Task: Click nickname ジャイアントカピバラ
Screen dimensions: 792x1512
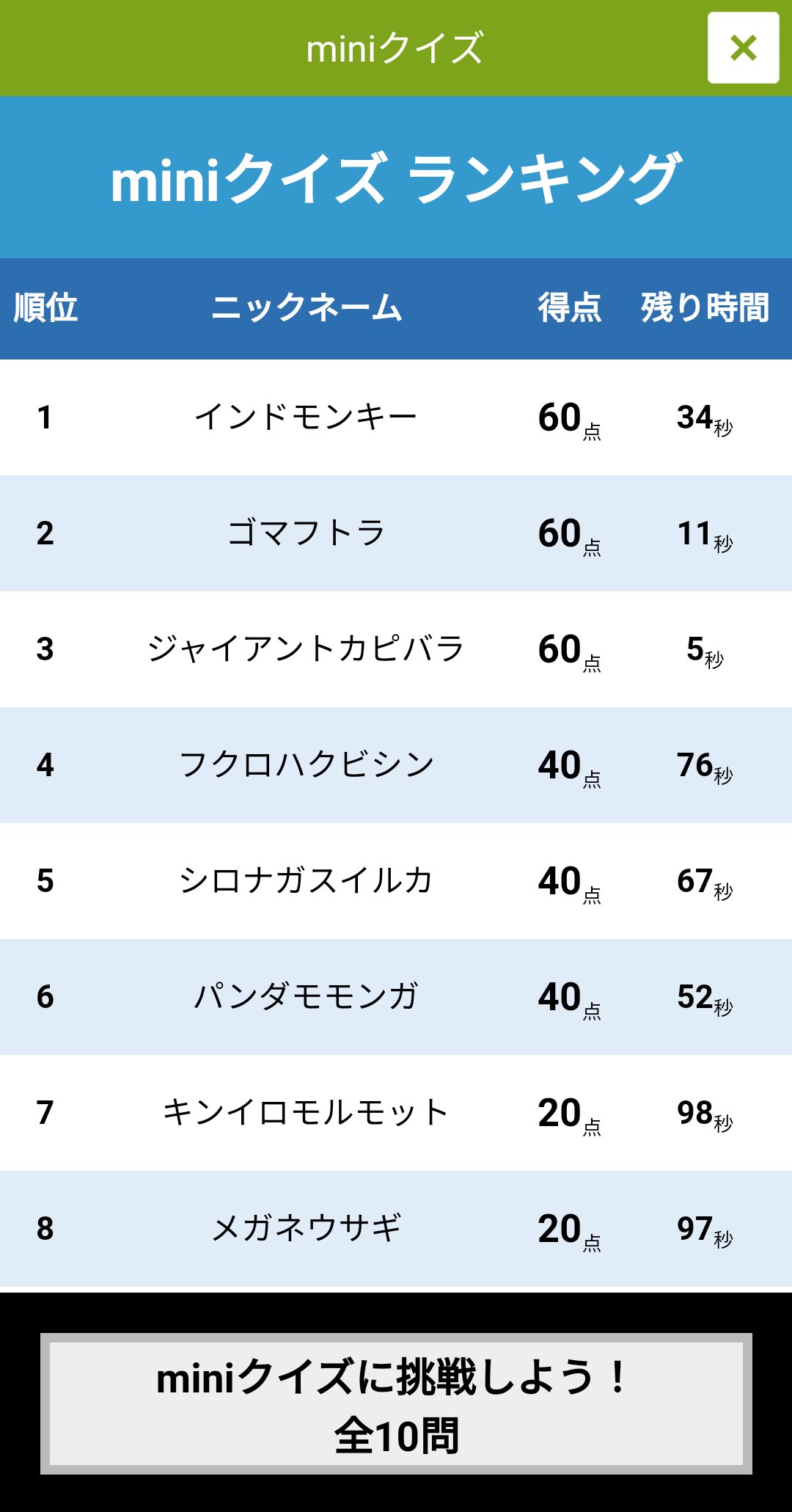Action: (x=306, y=649)
